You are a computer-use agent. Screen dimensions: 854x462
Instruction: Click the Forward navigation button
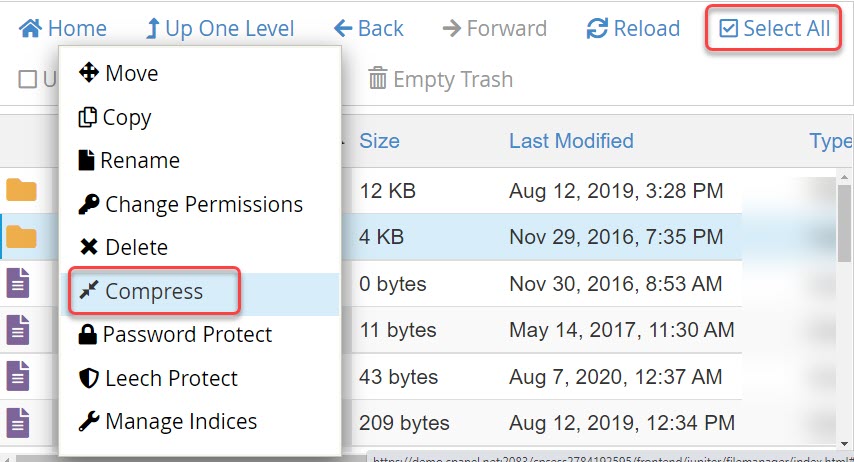[x=495, y=29]
